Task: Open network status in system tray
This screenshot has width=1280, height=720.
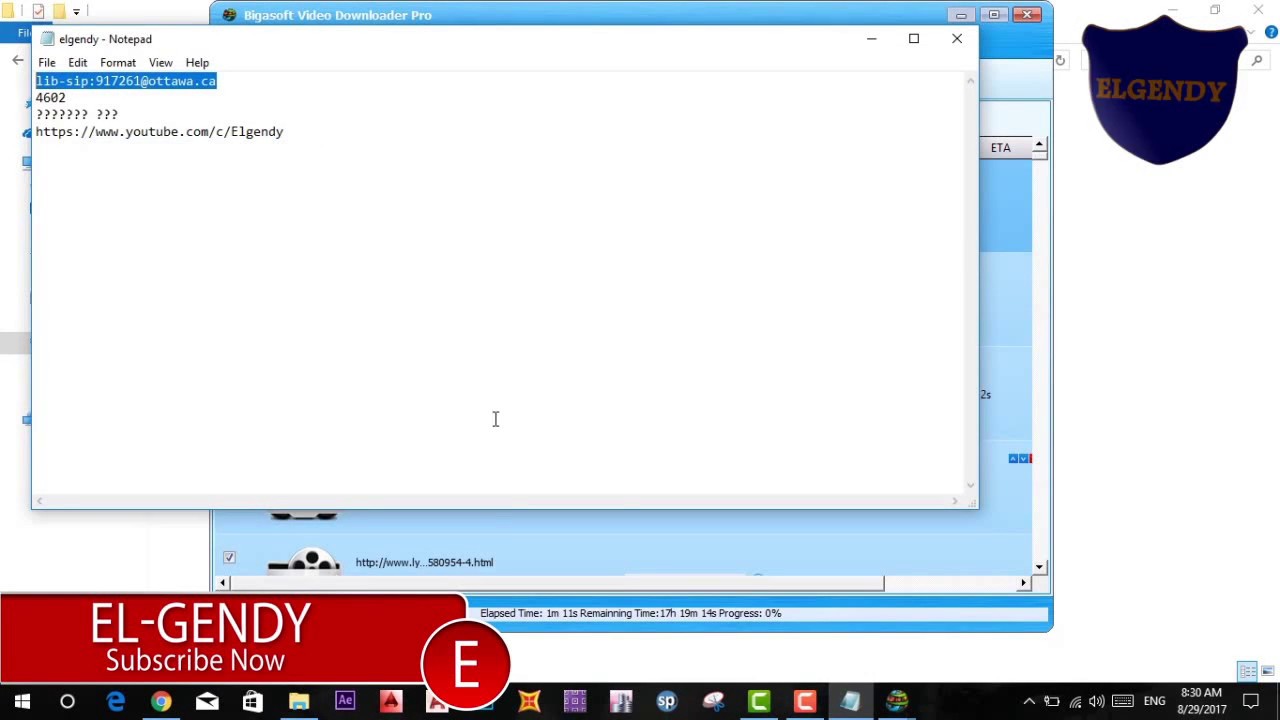Action: (1075, 701)
